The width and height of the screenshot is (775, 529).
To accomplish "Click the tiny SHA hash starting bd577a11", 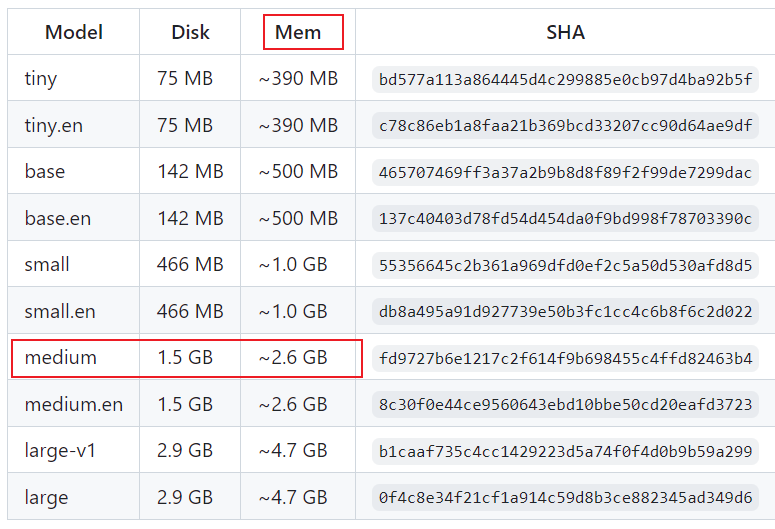I will tap(565, 80).
